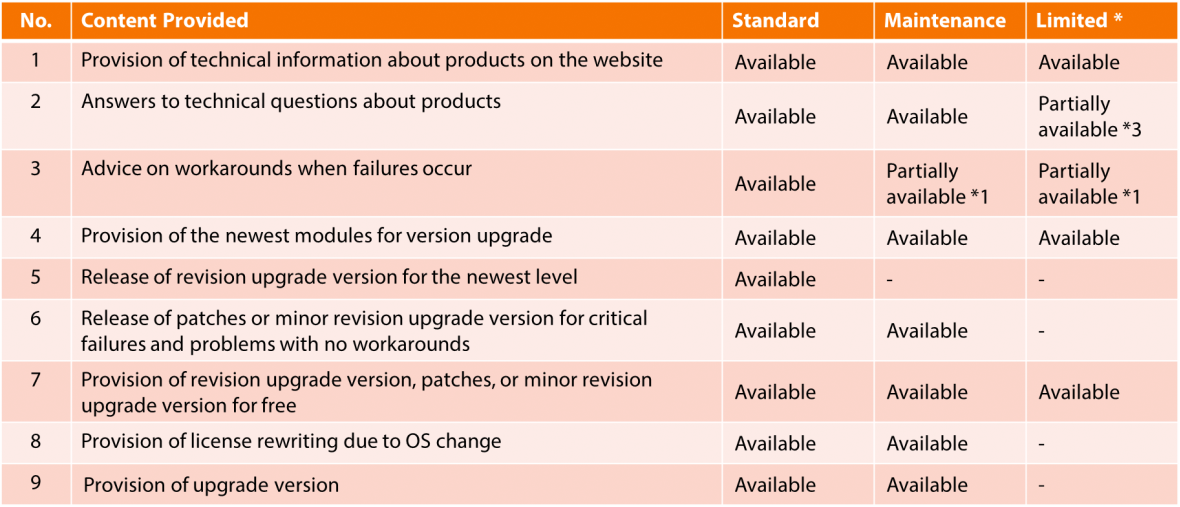The image size is (1180, 507).
Task: Click "Provision of upgrade version" in row 9
Action: click(211, 485)
